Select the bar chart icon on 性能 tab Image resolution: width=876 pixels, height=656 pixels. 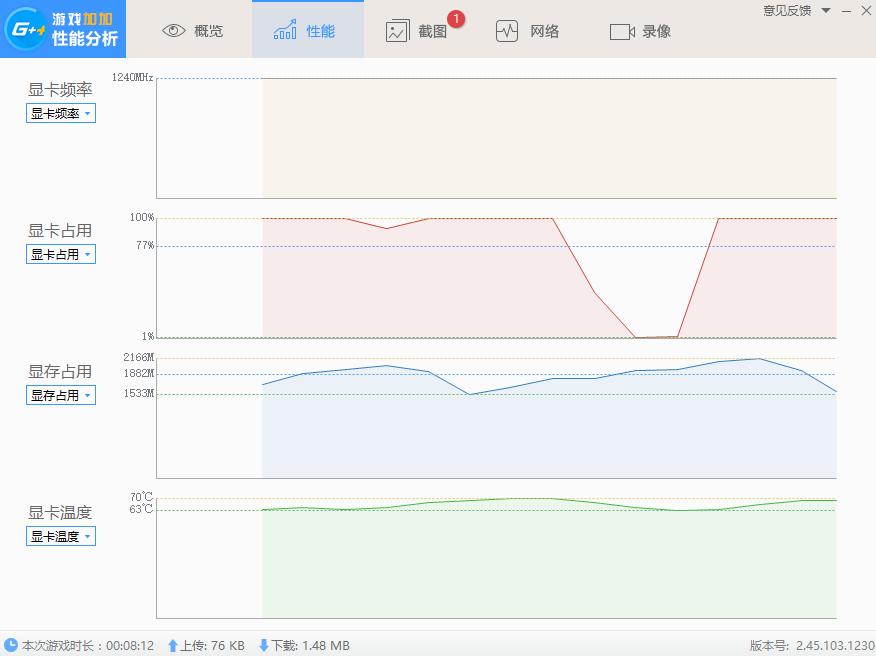(x=283, y=30)
